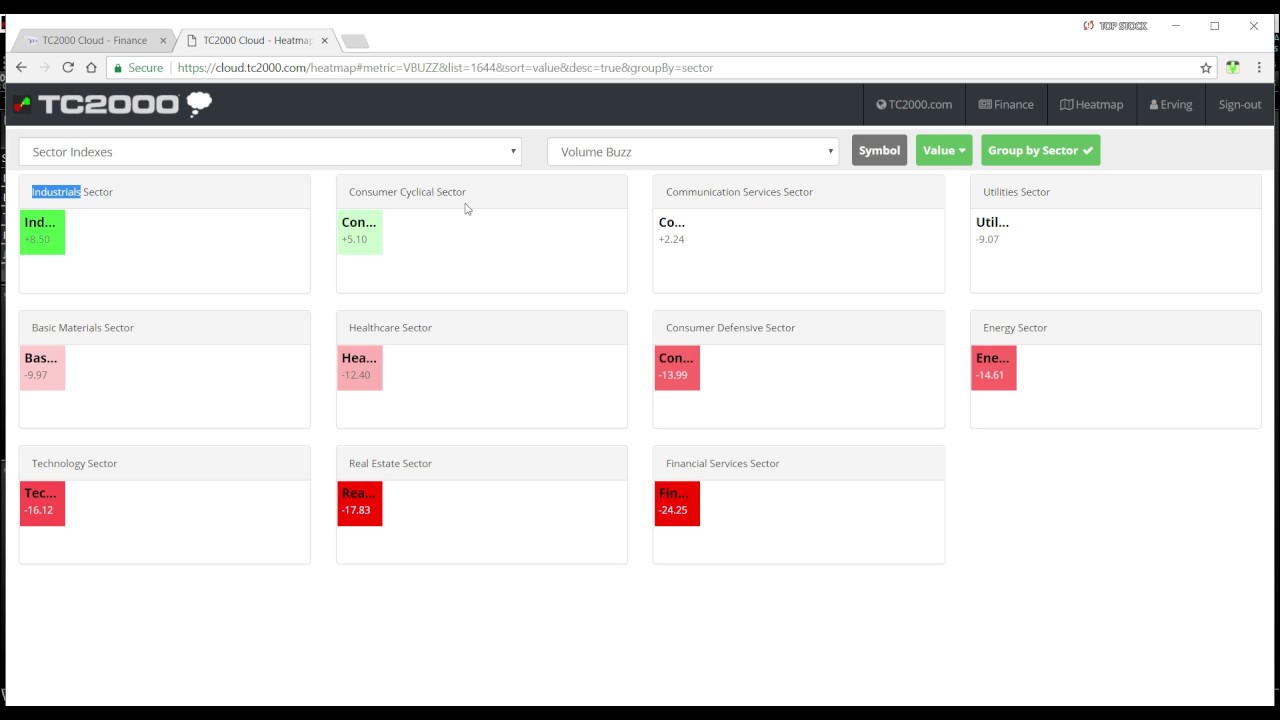Click the browser home icon
This screenshot has height=720, width=1280.
91,68
